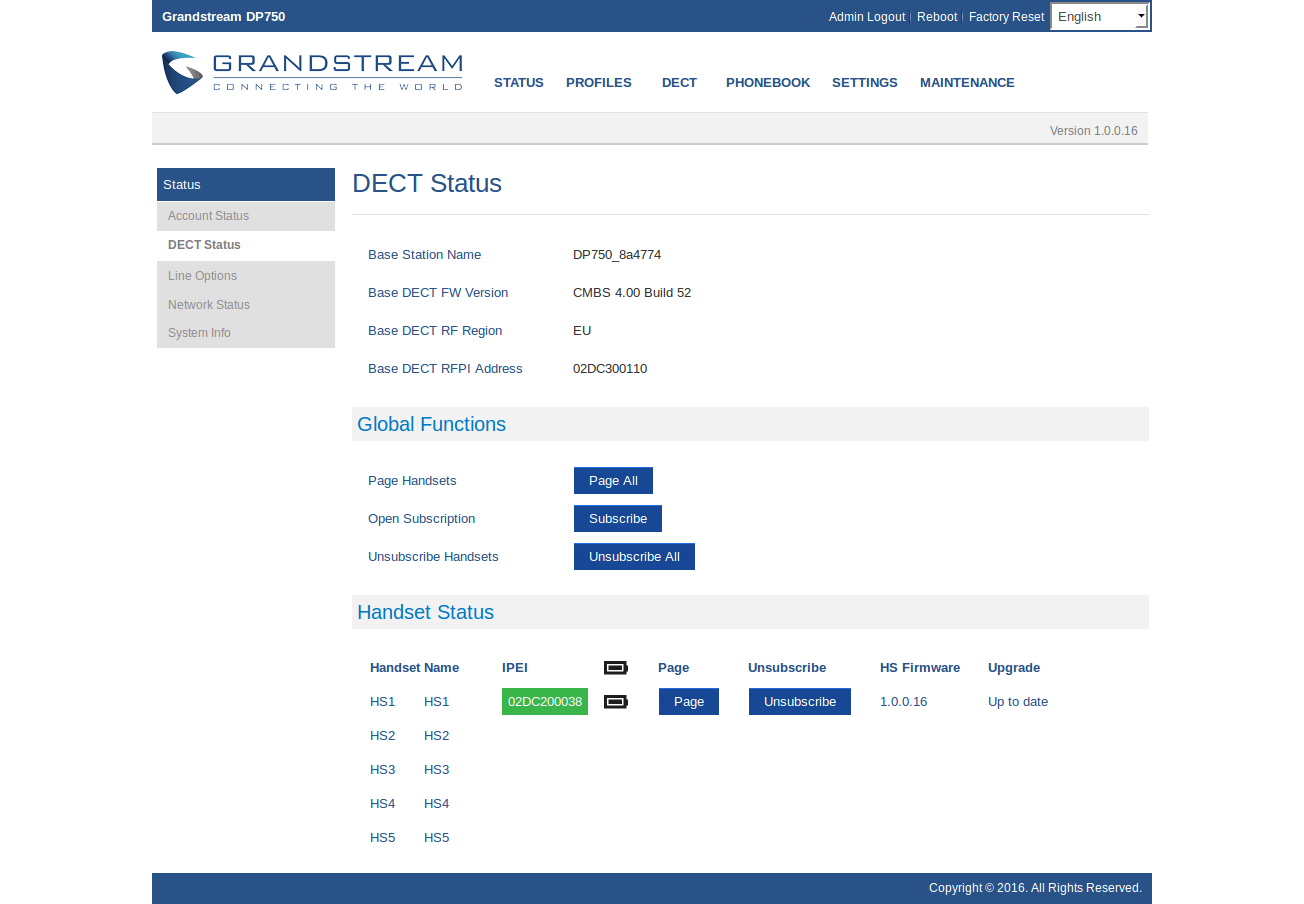This screenshot has height=904, width=1304.
Task: Open the SETTINGS menu
Action: click(x=864, y=83)
